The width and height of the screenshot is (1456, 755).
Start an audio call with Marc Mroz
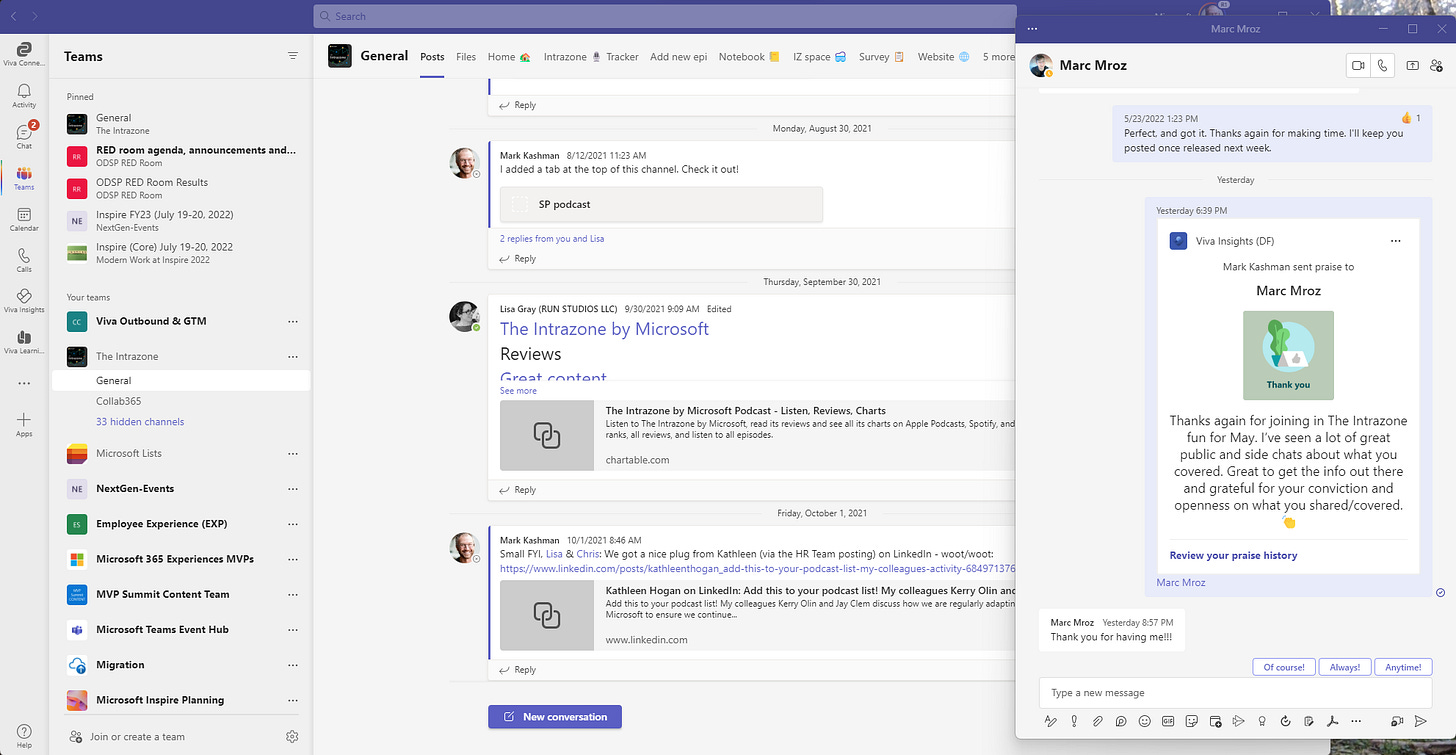(1383, 65)
